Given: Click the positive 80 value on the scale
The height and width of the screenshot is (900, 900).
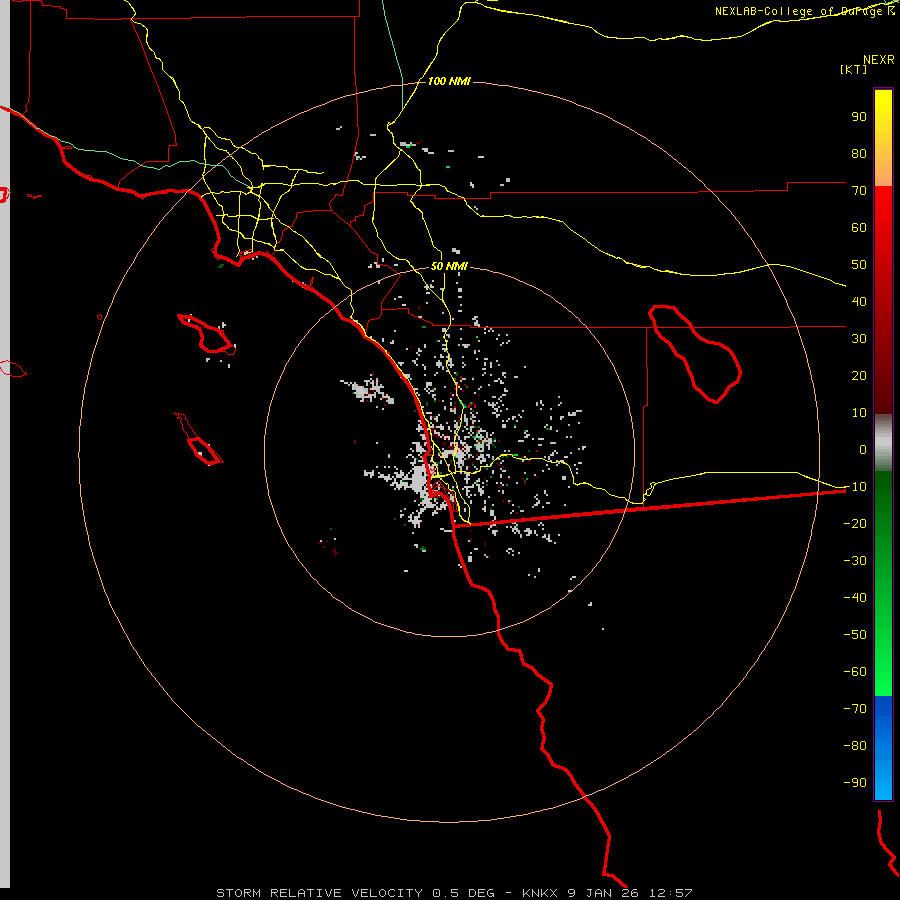Looking at the screenshot, I should pos(859,154).
